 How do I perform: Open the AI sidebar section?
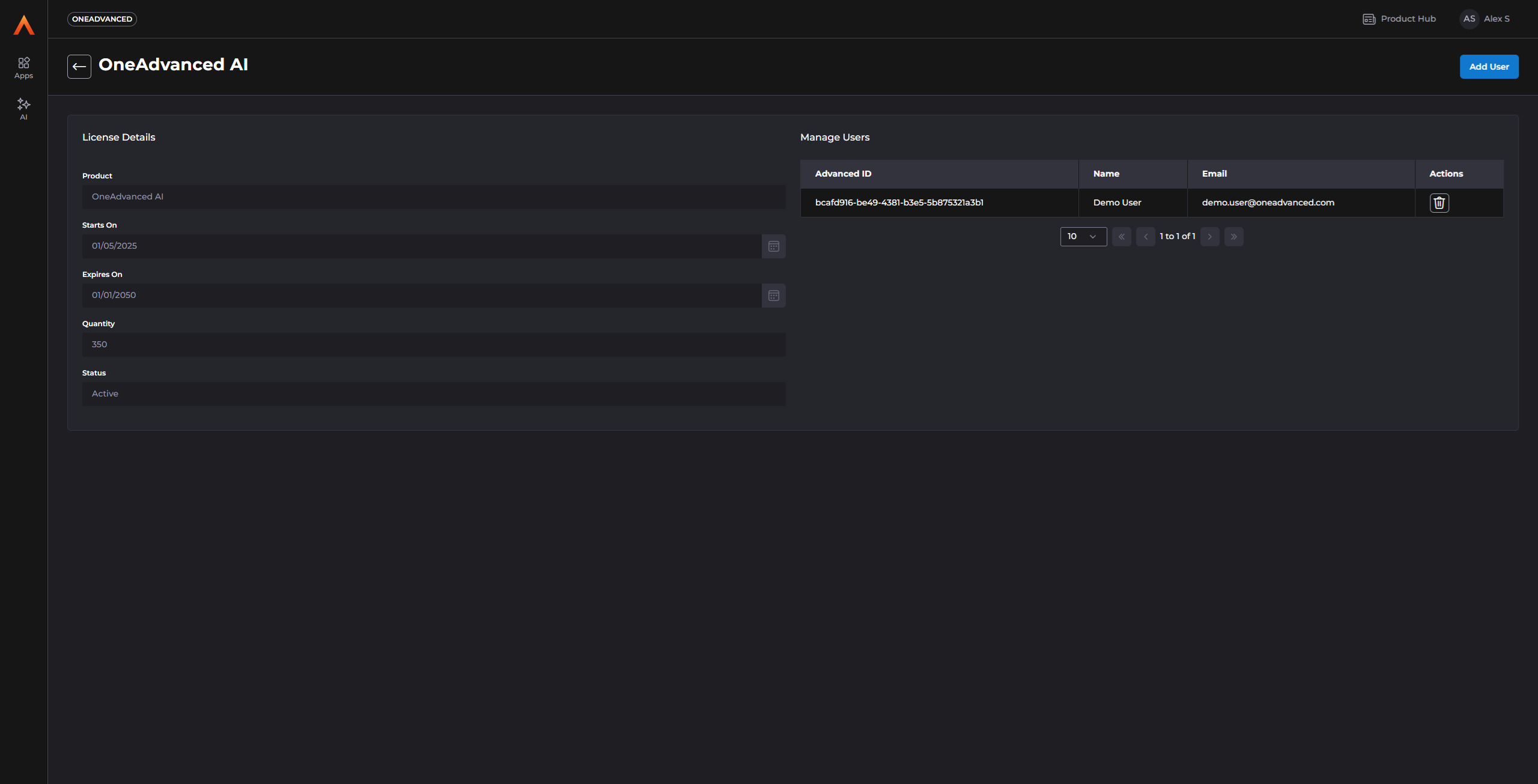(23, 109)
